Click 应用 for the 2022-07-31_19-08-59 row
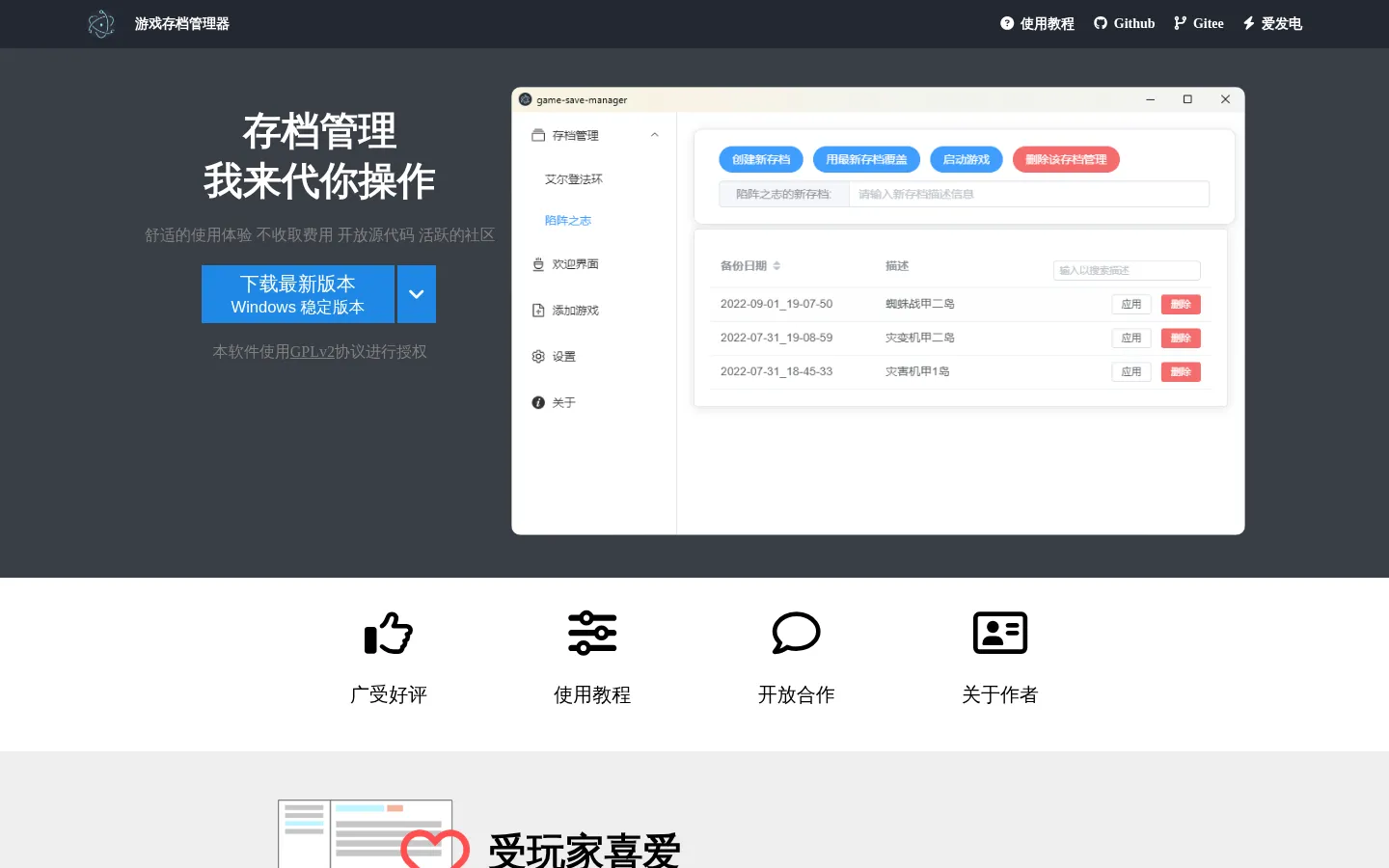This screenshot has height=868, width=1389. 1131,339
